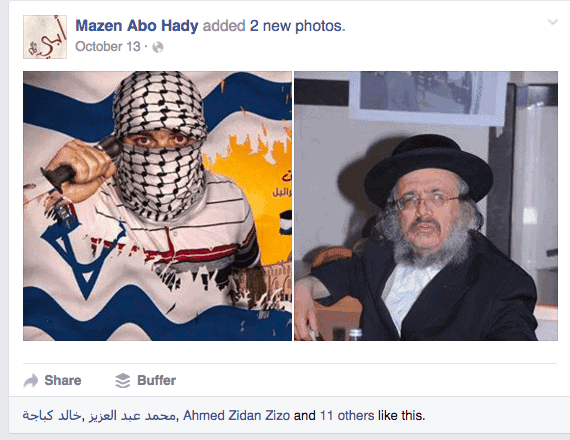Click the 'like this' text in the likes row
This screenshot has width=570, height=440.
click(x=401, y=415)
